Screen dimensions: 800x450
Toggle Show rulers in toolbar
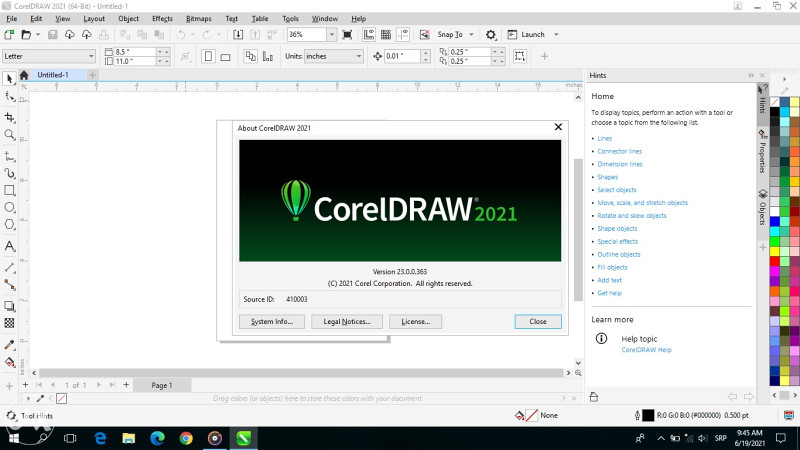point(368,34)
